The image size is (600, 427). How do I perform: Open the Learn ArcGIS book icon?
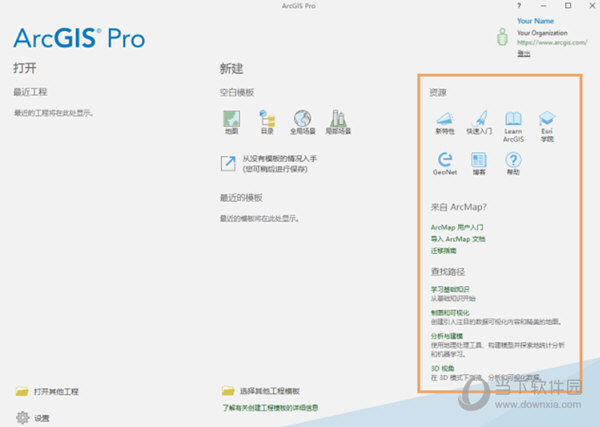513,119
